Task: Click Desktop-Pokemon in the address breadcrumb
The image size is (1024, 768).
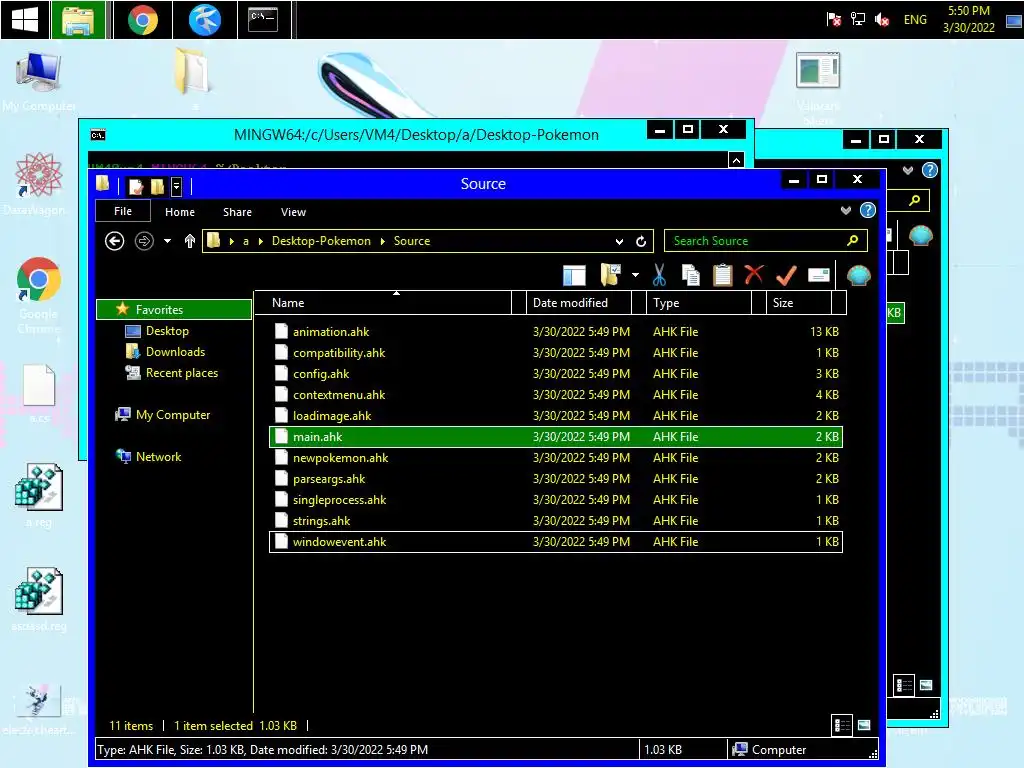Action: [321, 241]
